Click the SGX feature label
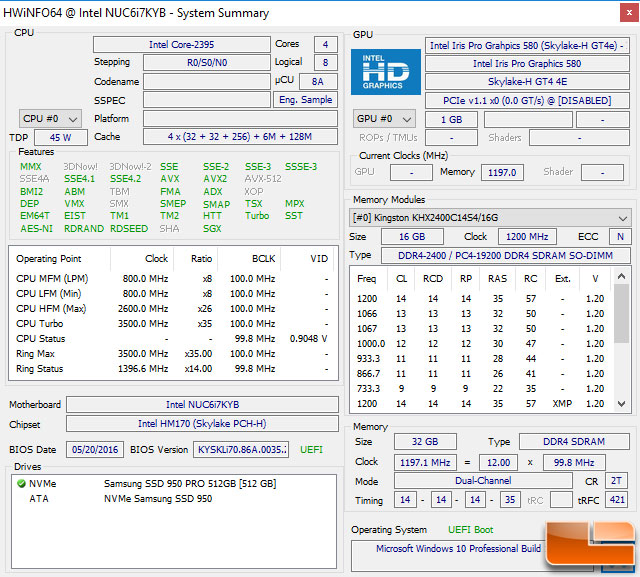640x577 pixels. [x=212, y=229]
